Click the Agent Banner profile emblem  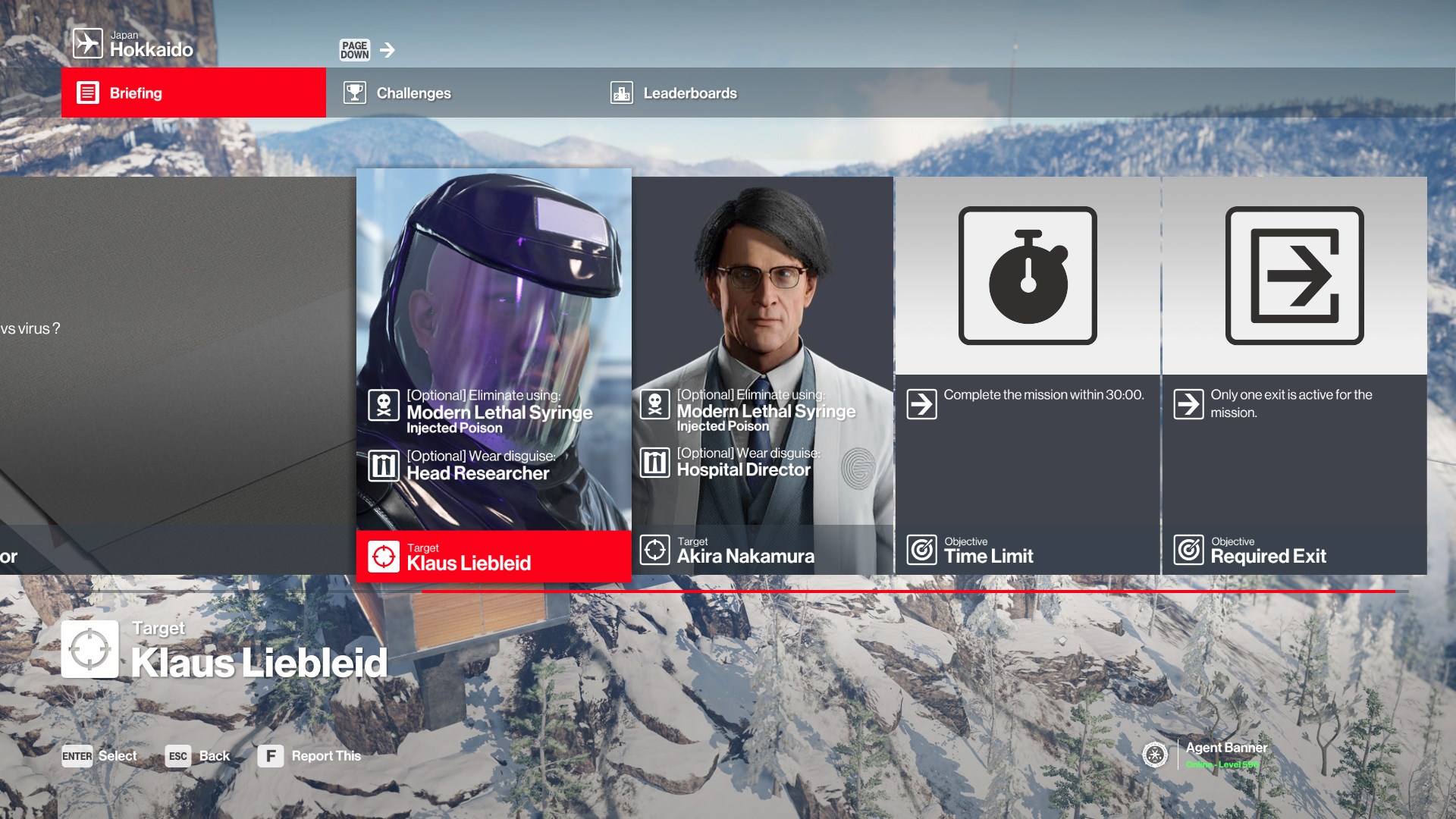[x=1155, y=755]
